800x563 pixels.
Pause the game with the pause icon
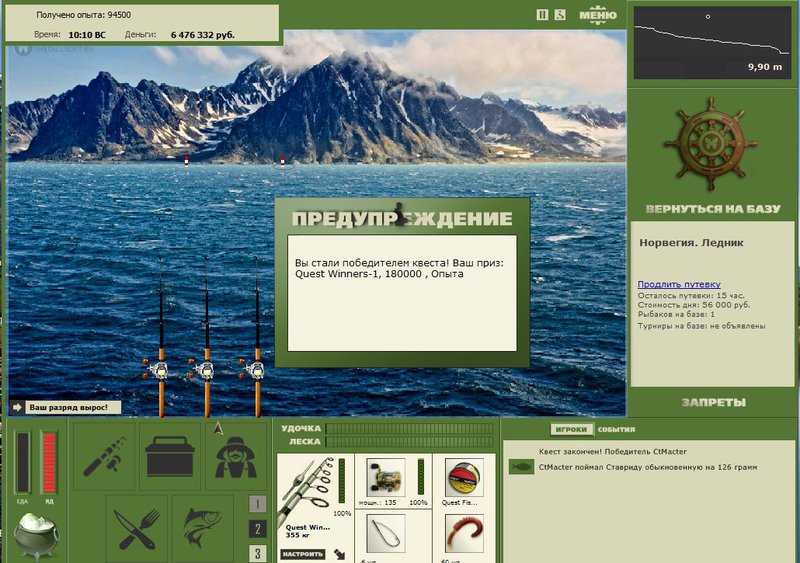coord(542,15)
